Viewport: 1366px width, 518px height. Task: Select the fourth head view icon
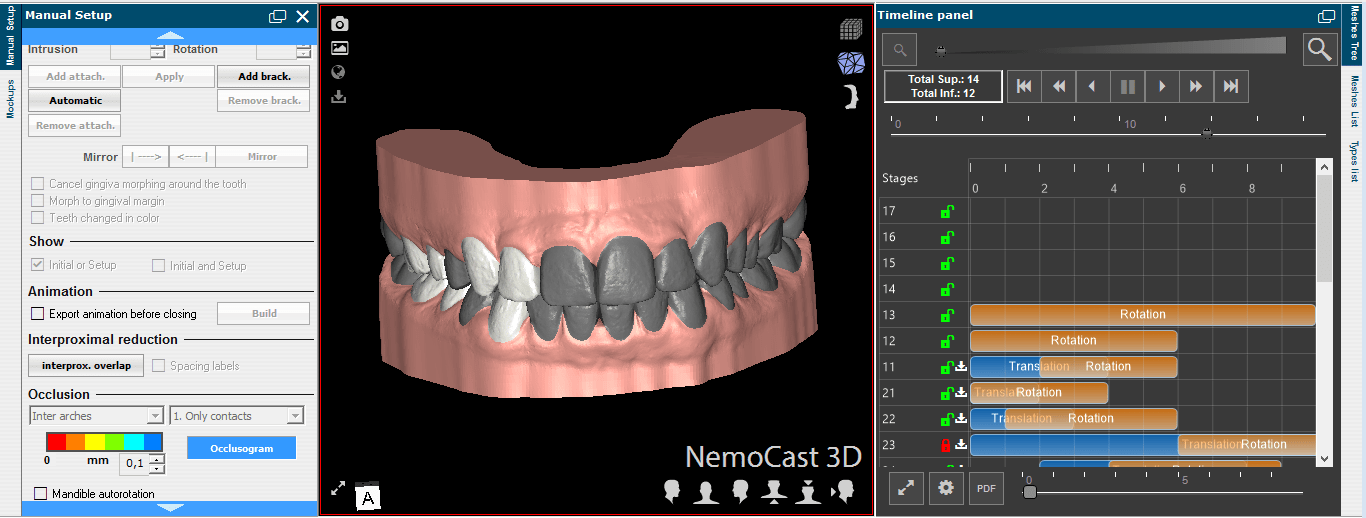[x=774, y=491]
